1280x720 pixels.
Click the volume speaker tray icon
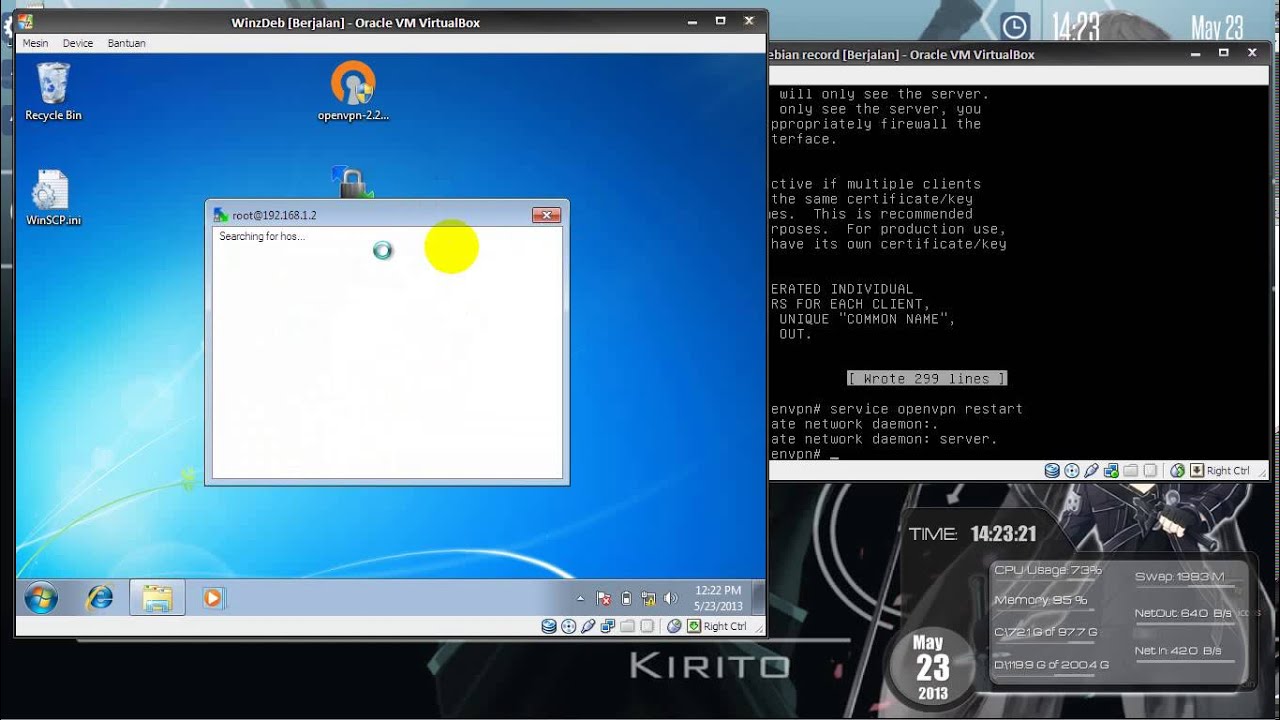(671, 598)
